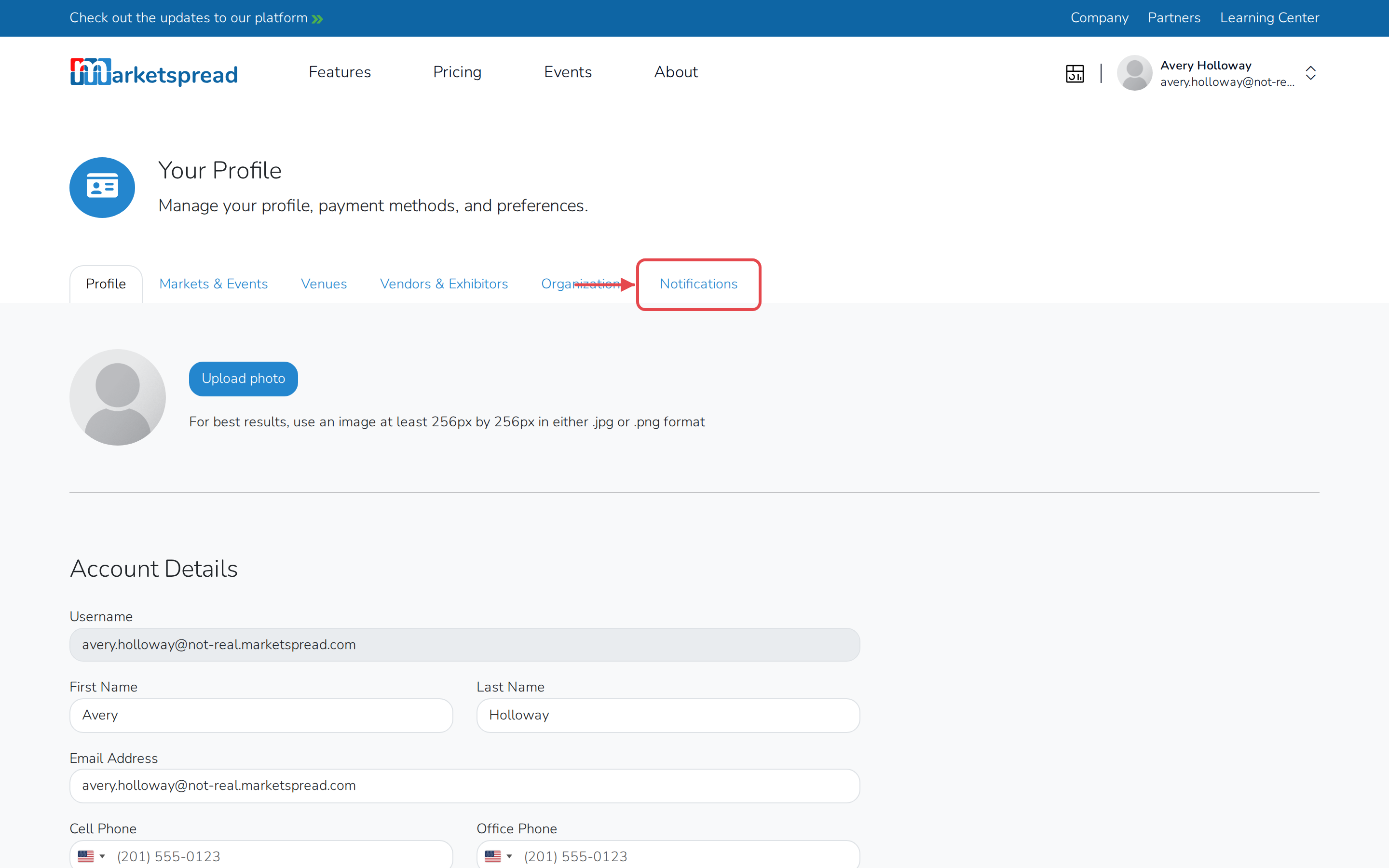The height and width of the screenshot is (868, 1389).
Task: Open Cell Phone country flag selector
Action: [x=91, y=856]
